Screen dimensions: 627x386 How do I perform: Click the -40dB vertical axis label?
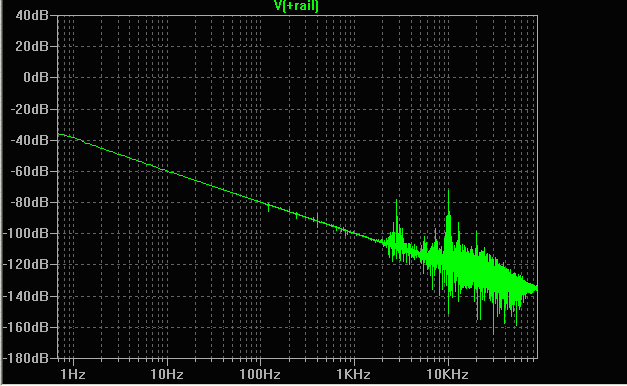click(x=29, y=140)
